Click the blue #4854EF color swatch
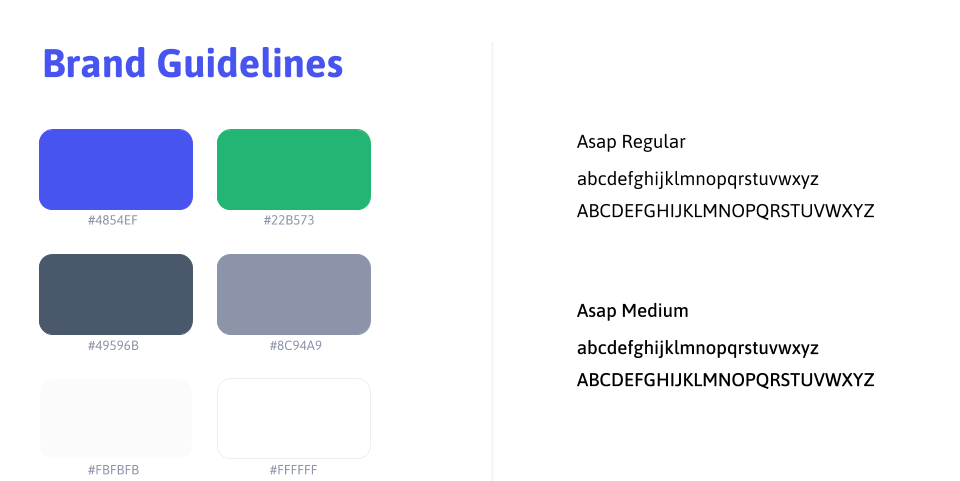 pos(116,170)
